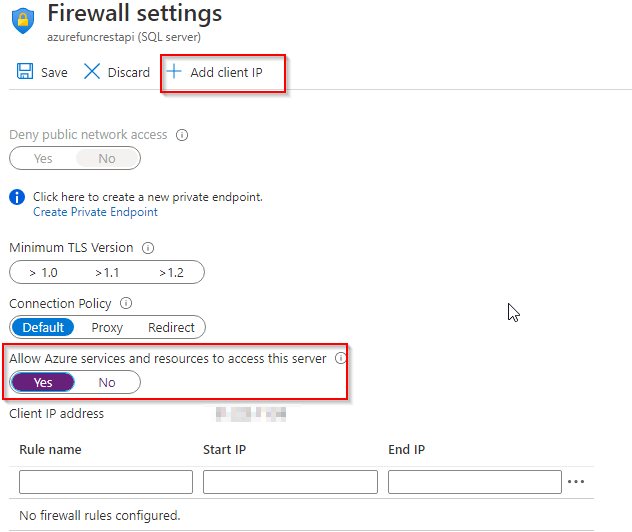Open the Create Private Endpoint link
Screen dimensions: 632x532
click(95, 212)
